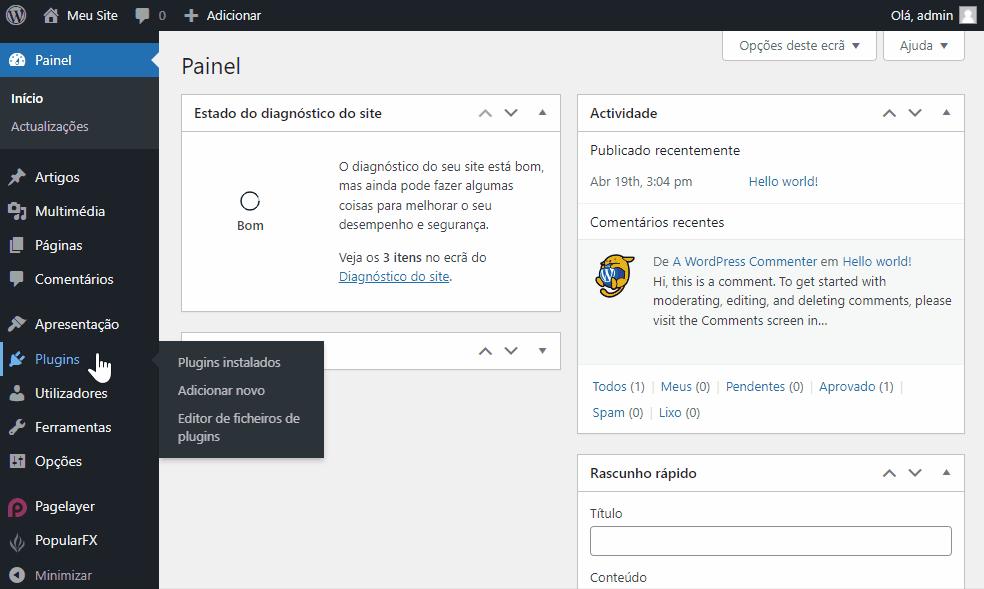Open the Utilizadores menu label
Image resolution: width=984 pixels, height=589 pixels.
[x=71, y=393]
